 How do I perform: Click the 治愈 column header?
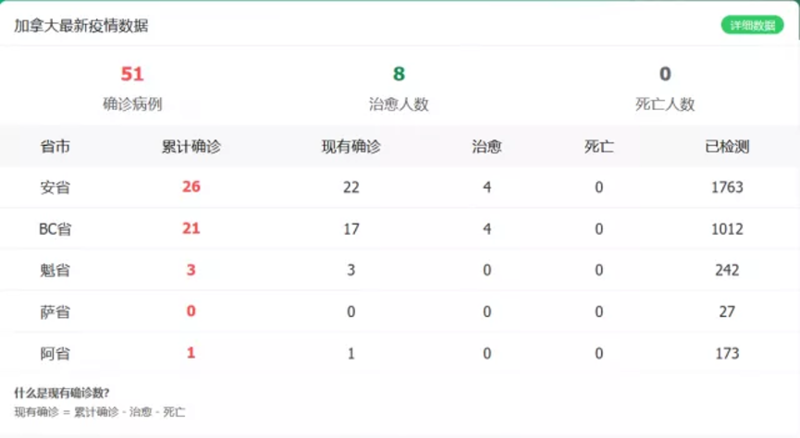pyautogui.click(x=487, y=146)
